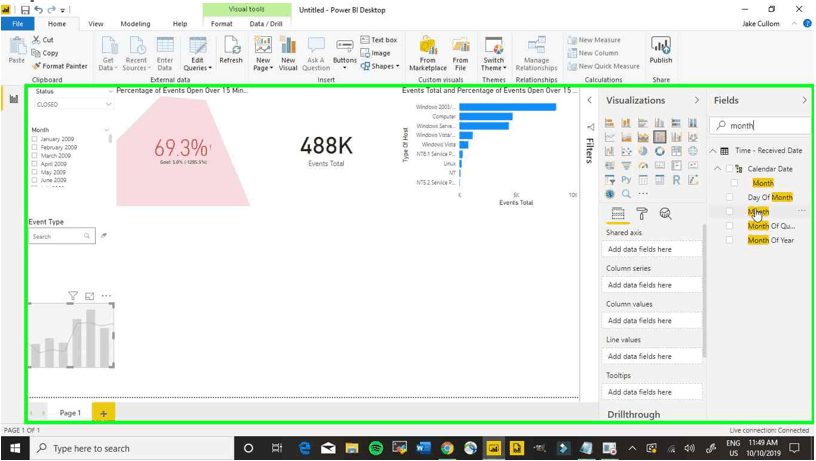Publish the report
This screenshot has width=816, height=461.
pos(660,50)
